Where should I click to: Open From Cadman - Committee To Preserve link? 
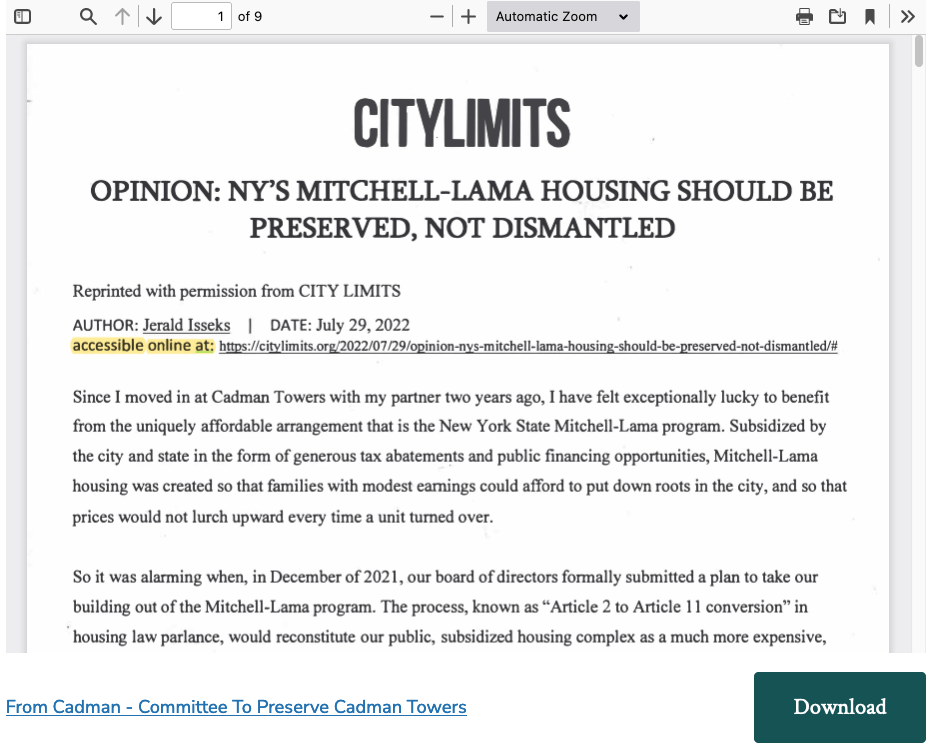[x=236, y=707]
